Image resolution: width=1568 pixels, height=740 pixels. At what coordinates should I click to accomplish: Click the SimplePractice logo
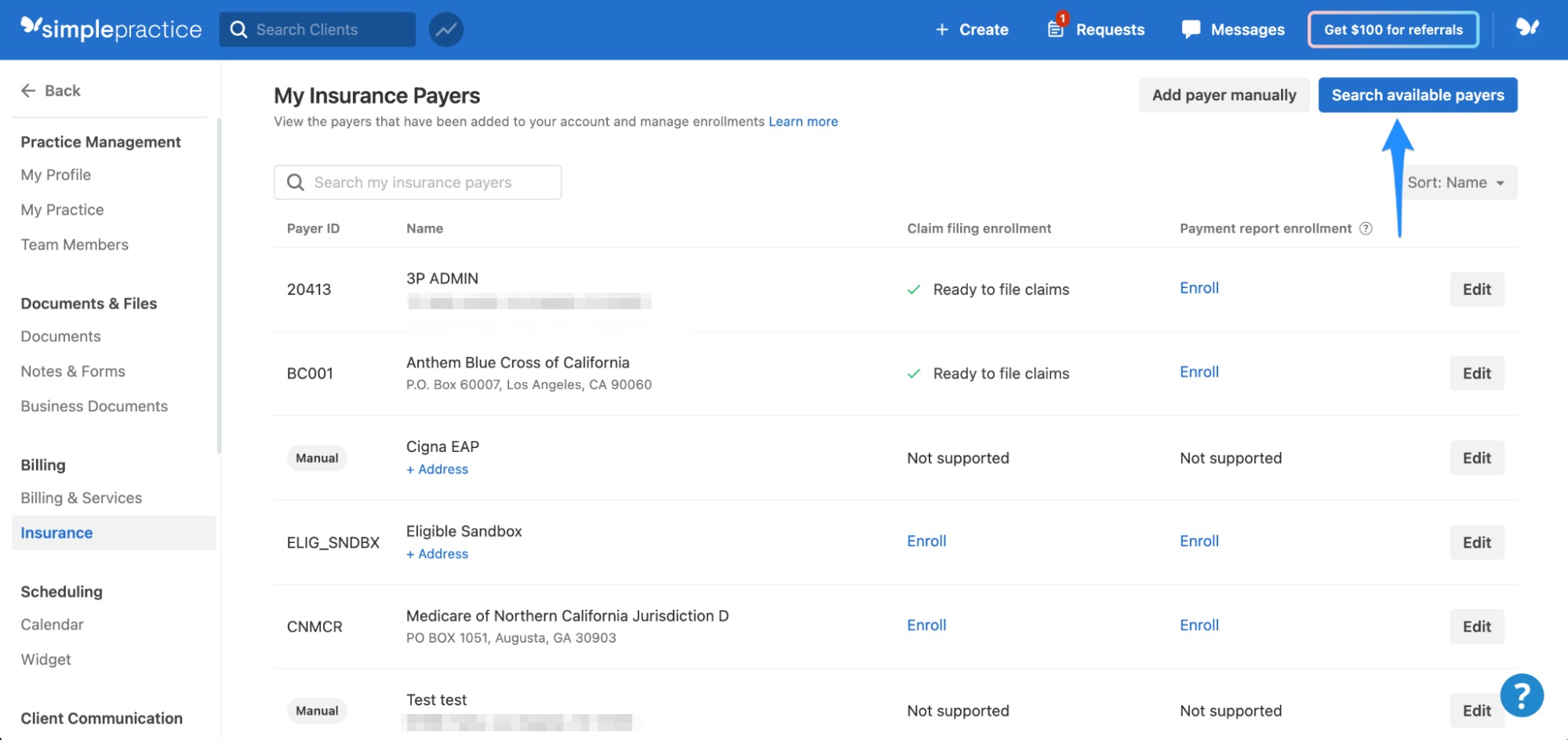pos(111,29)
